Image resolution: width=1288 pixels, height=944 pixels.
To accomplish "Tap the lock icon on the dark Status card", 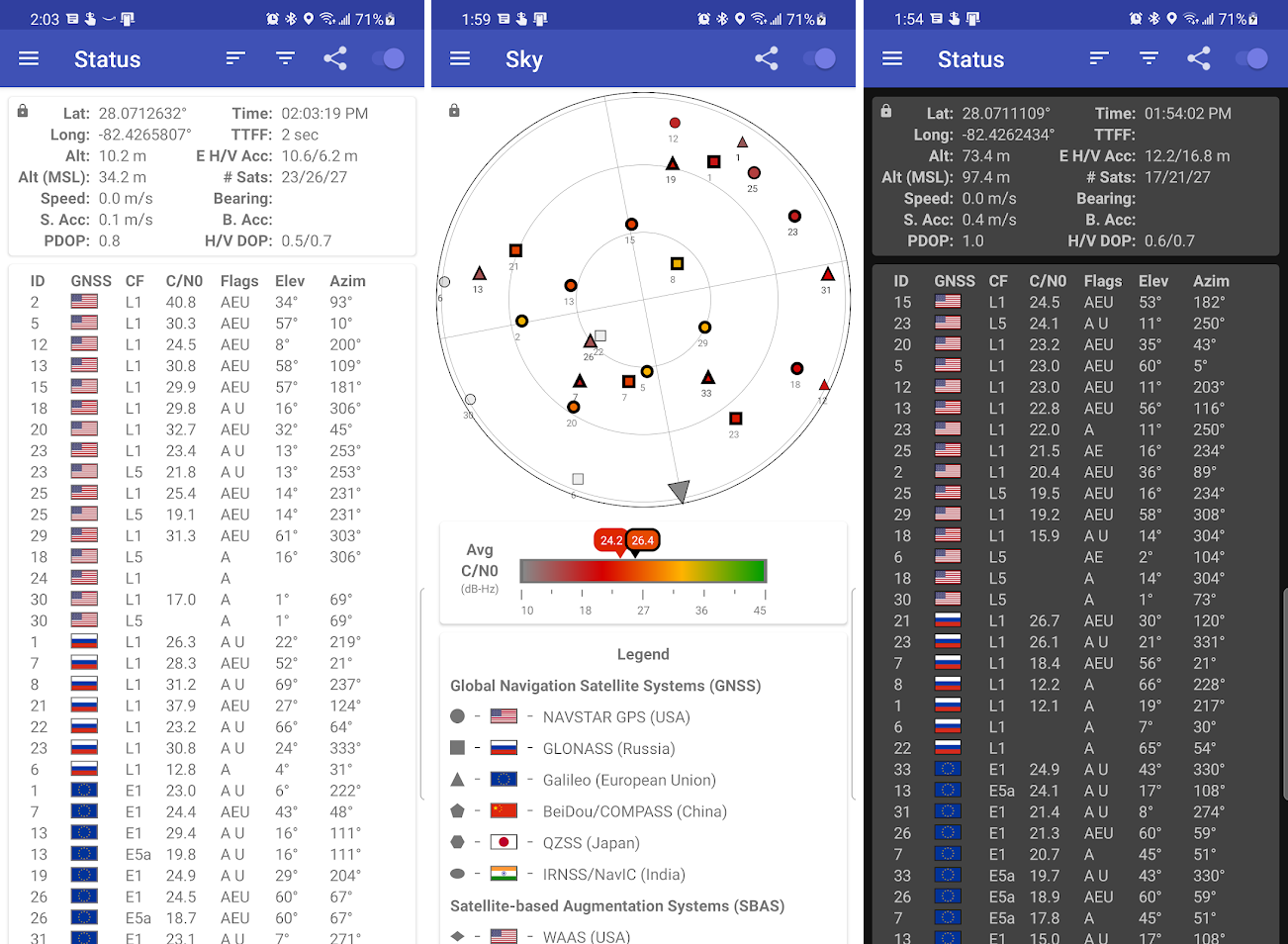I will pyautogui.click(x=886, y=111).
